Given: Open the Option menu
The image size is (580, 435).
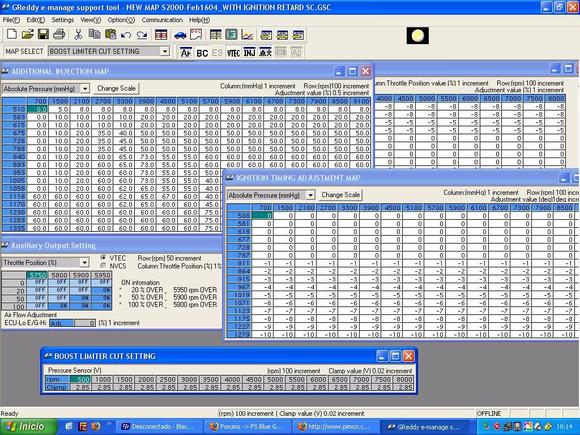Looking at the screenshot, I should [x=121, y=20].
